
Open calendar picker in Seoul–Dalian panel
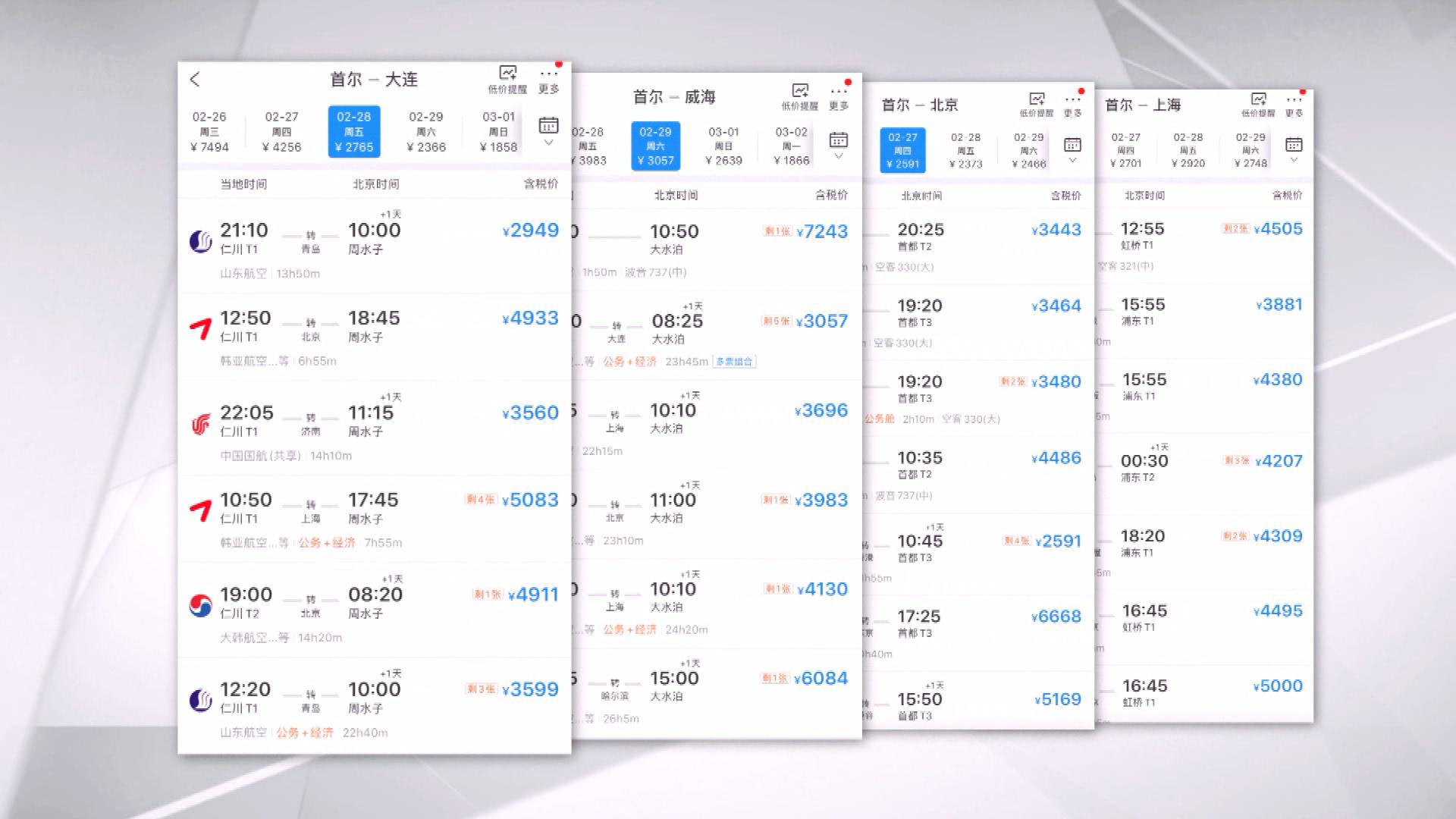548,125
